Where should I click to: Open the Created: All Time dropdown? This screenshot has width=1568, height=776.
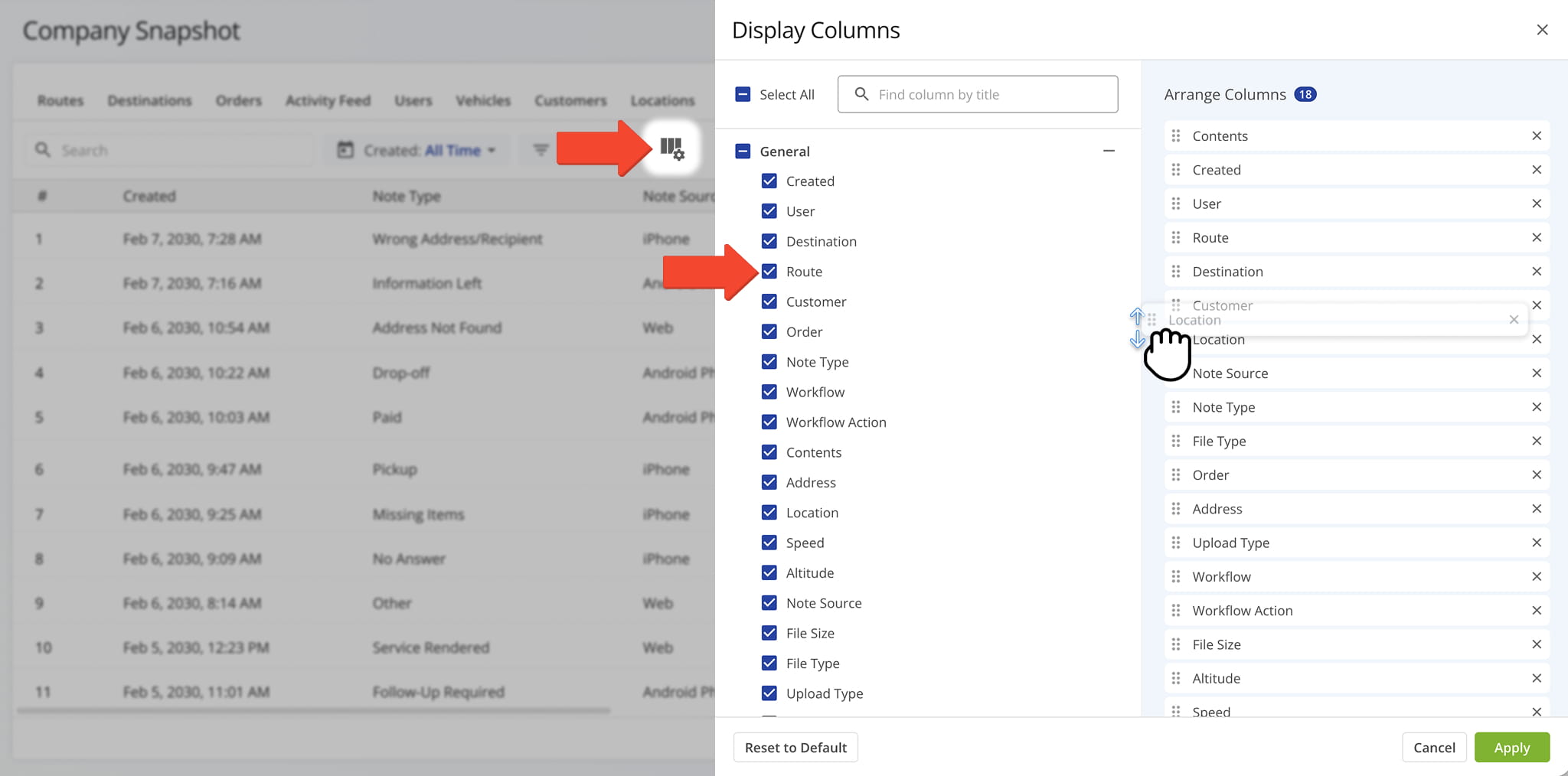(x=417, y=150)
